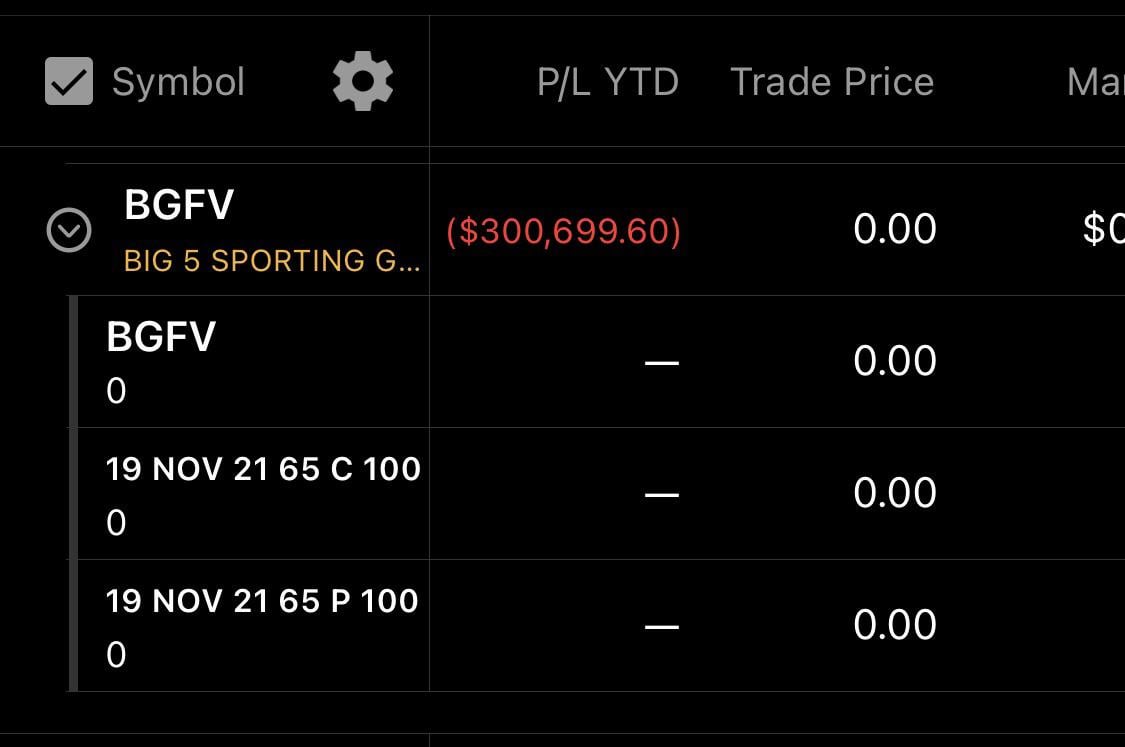Sort by Trade Price column header
The height and width of the screenshot is (747, 1125).
(832, 82)
